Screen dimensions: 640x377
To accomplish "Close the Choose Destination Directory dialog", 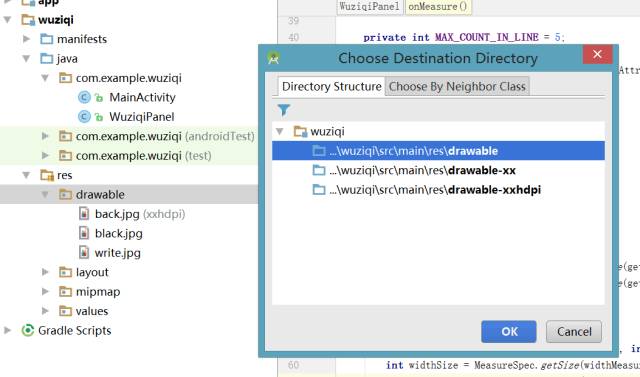I will (597, 54).
